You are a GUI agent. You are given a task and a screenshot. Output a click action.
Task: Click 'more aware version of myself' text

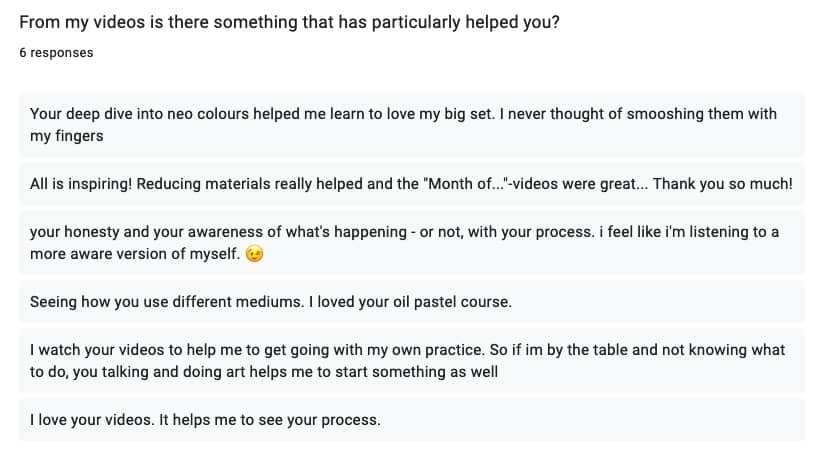coord(135,254)
